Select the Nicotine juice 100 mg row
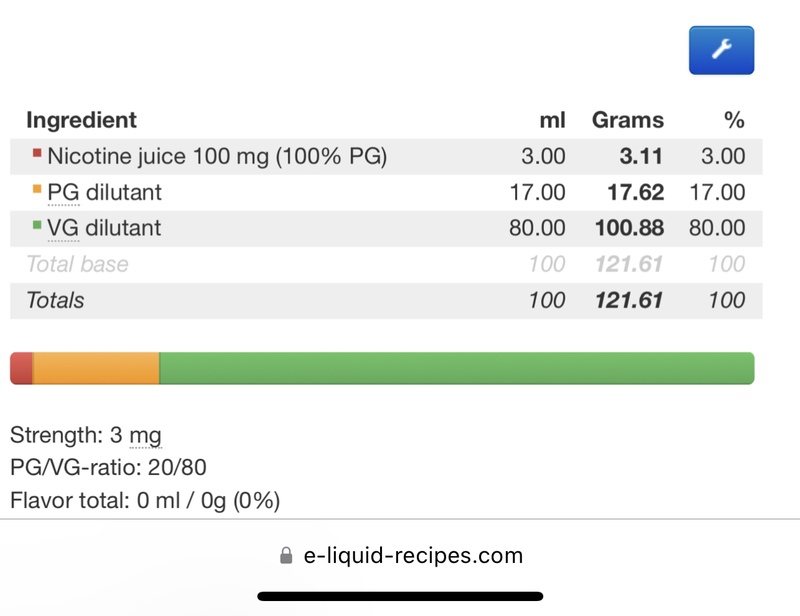 click(386, 156)
